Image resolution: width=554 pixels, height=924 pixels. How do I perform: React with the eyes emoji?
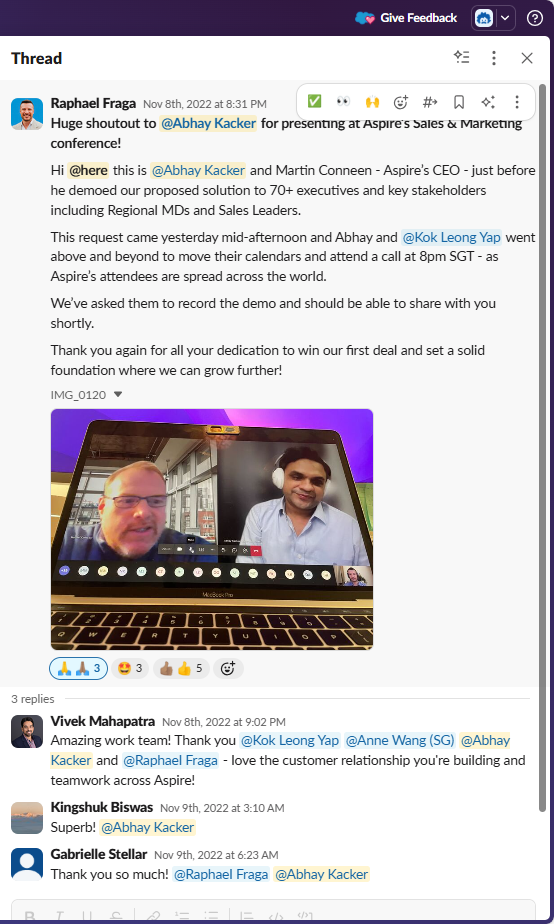(343, 102)
